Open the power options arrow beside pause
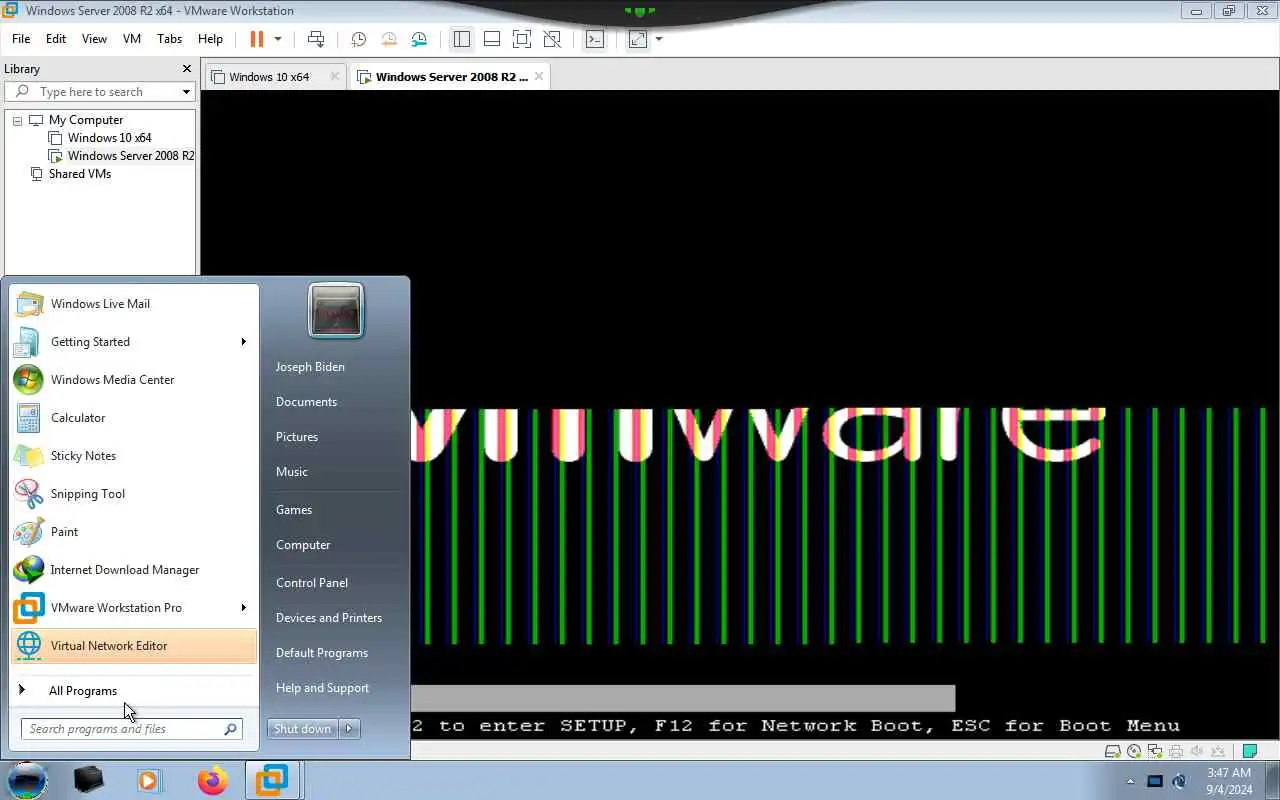 click(x=278, y=39)
